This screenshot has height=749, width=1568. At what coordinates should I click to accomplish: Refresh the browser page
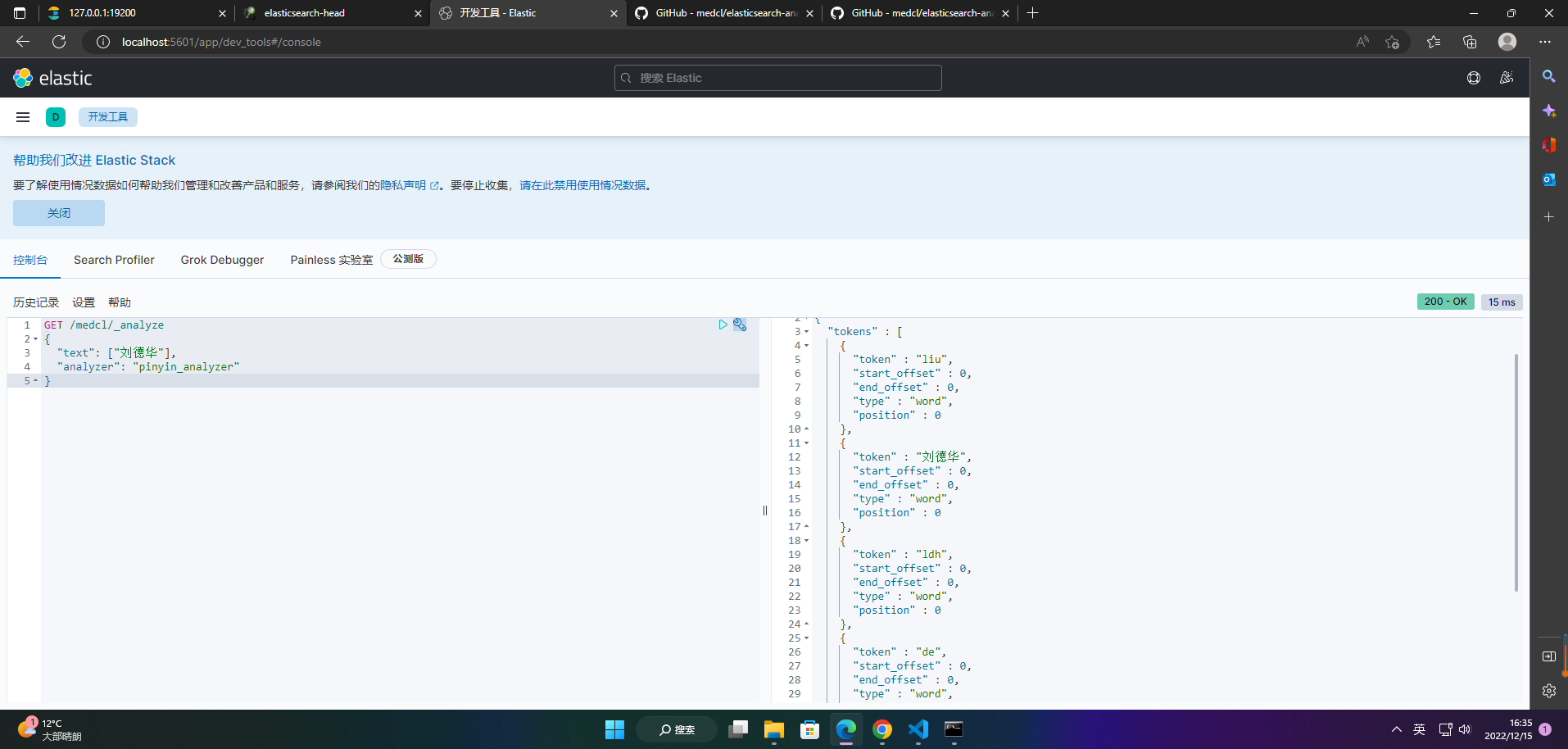(59, 42)
